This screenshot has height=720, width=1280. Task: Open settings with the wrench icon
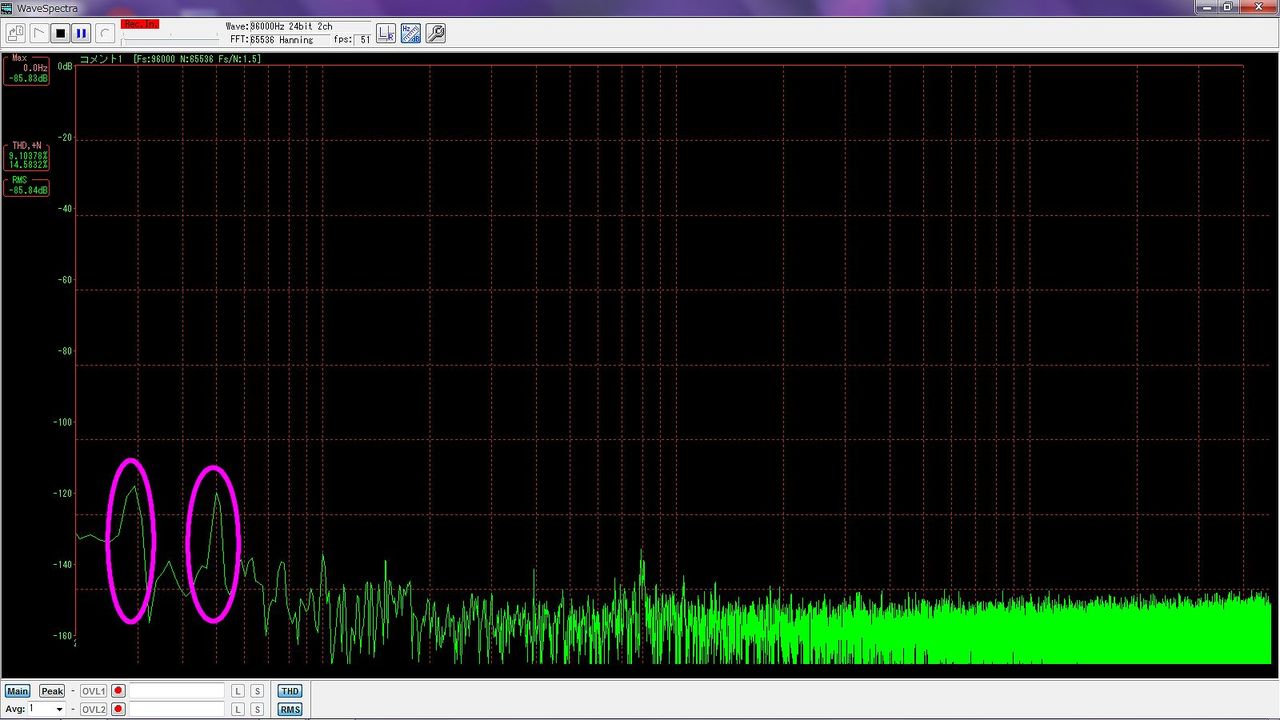(435, 33)
